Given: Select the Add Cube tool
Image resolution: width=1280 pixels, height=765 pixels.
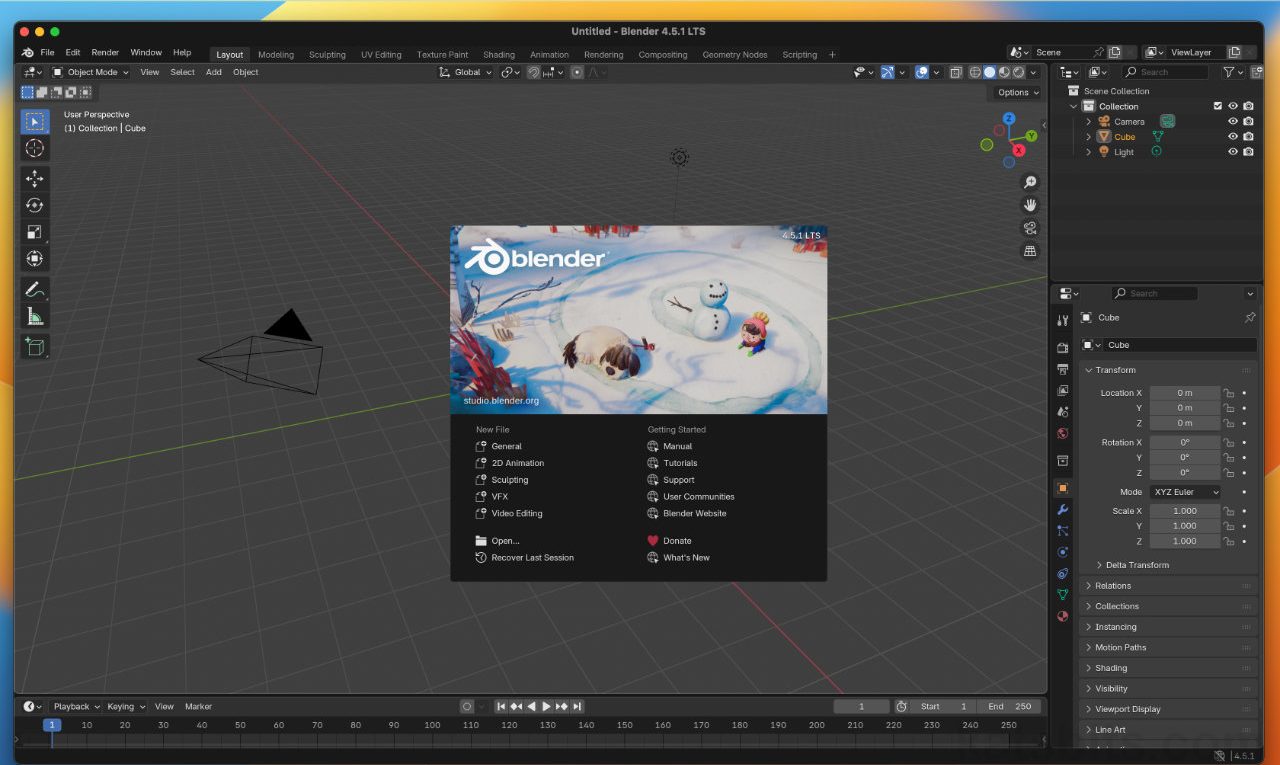Looking at the screenshot, I should (x=35, y=347).
